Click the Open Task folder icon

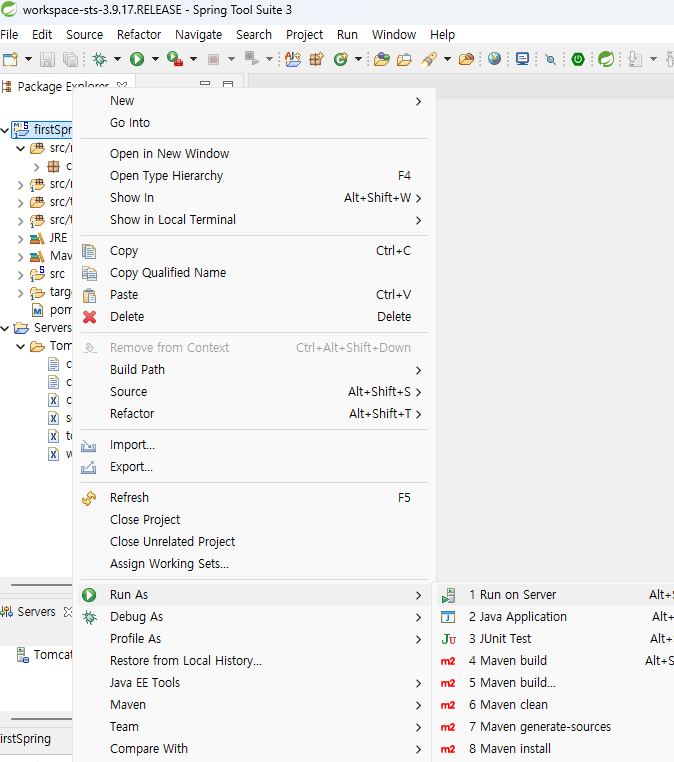pyautogui.click(x=404, y=59)
